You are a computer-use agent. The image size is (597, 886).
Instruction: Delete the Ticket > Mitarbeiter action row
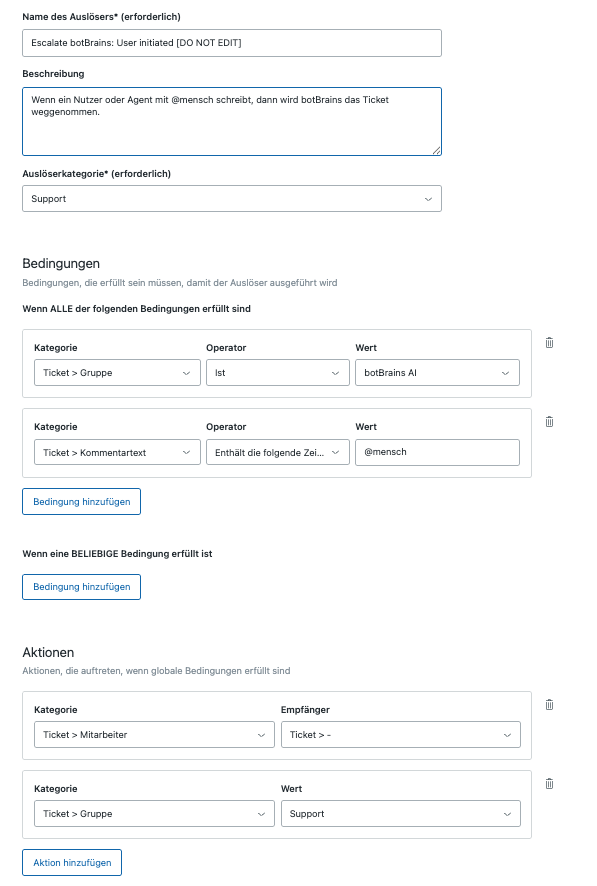[x=549, y=704]
